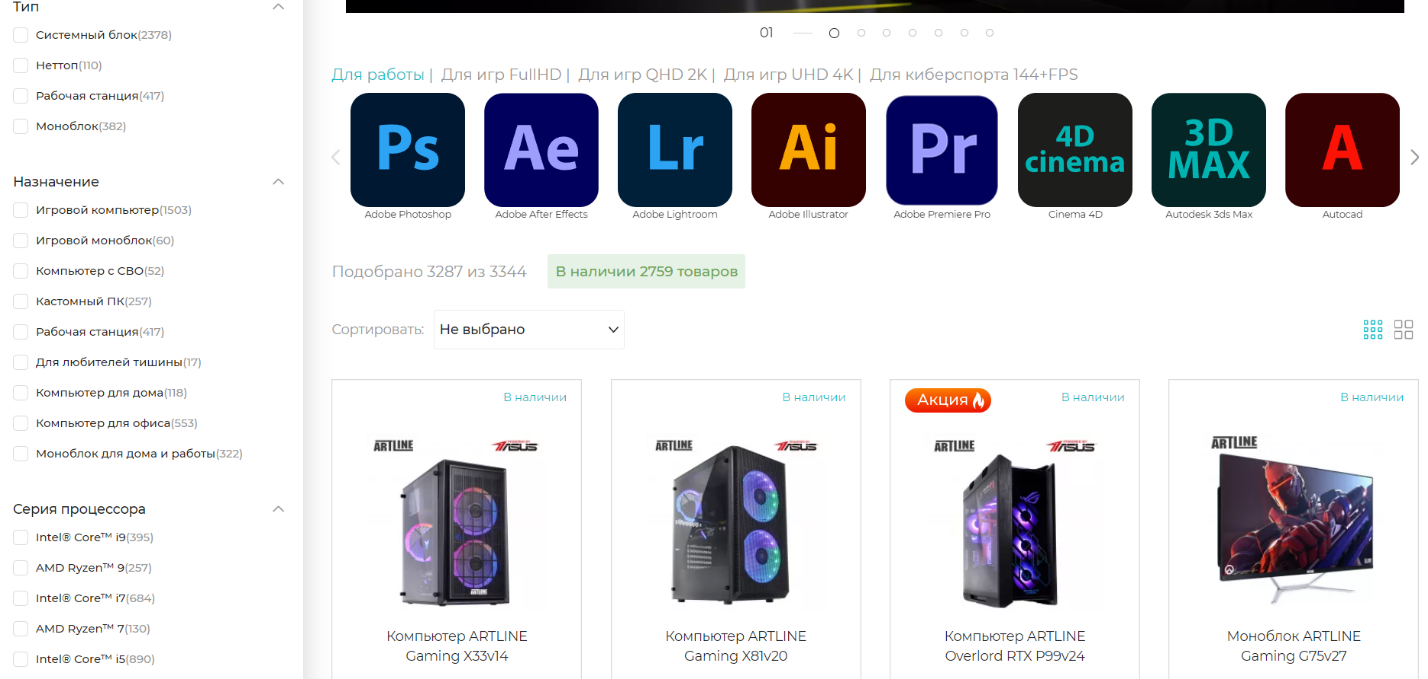Viewport: 1428px width, 679px height.
Task: Tick Моноблок для дома и работы
Action: [20, 453]
